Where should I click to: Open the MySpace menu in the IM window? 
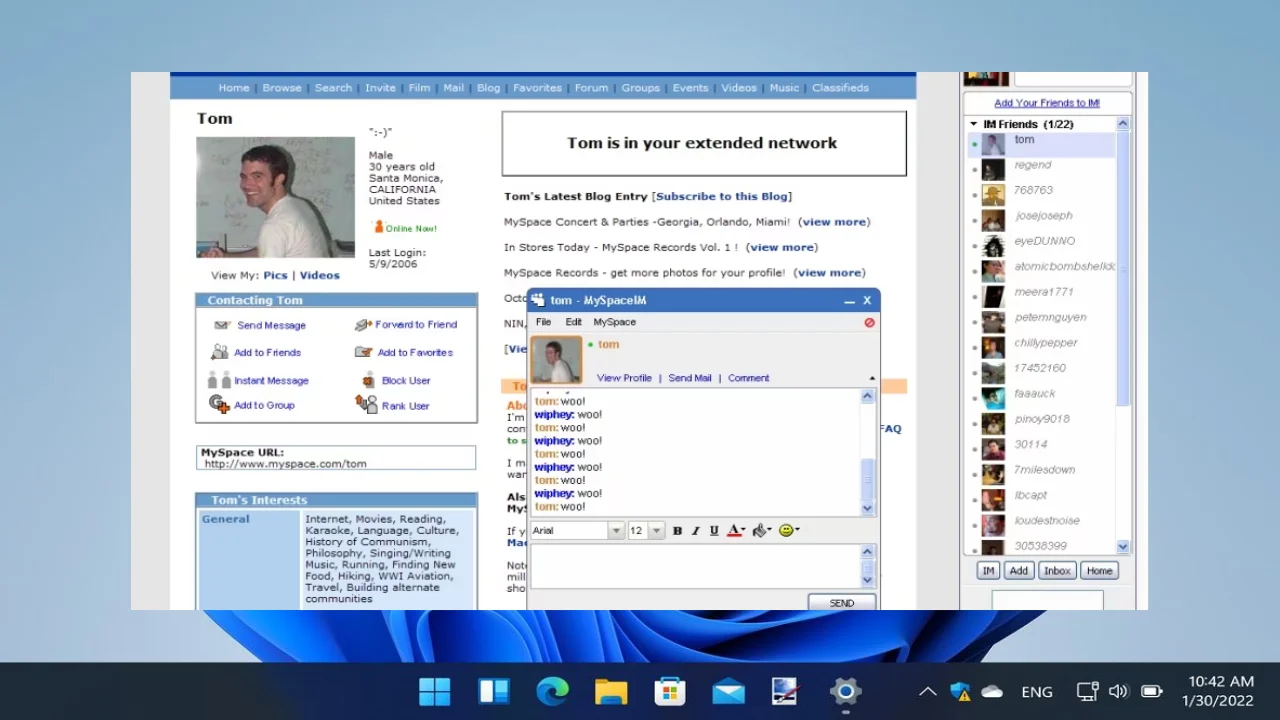(x=614, y=322)
